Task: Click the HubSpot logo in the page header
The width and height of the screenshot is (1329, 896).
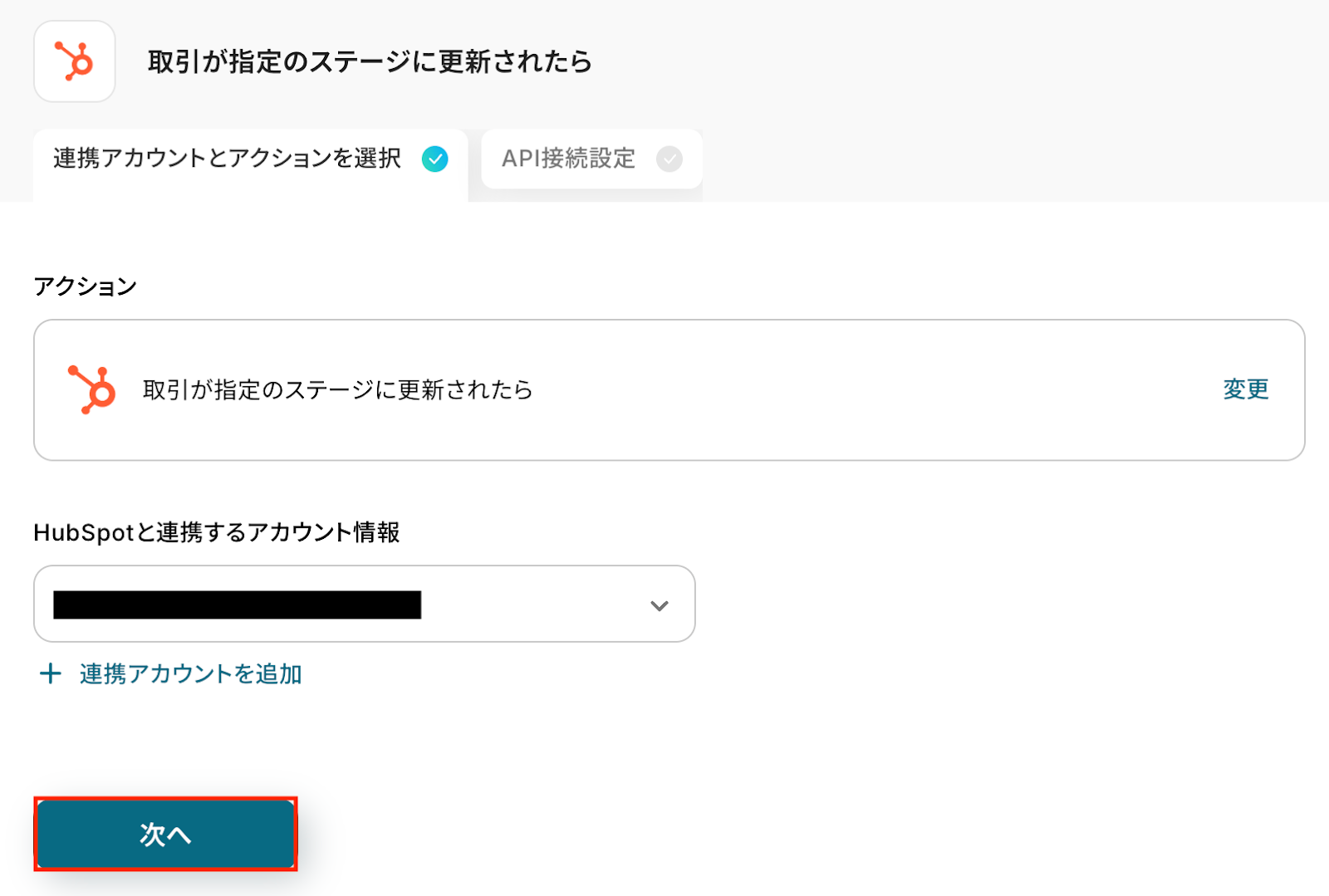Action: pyautogui.click(x=74, y=61)
